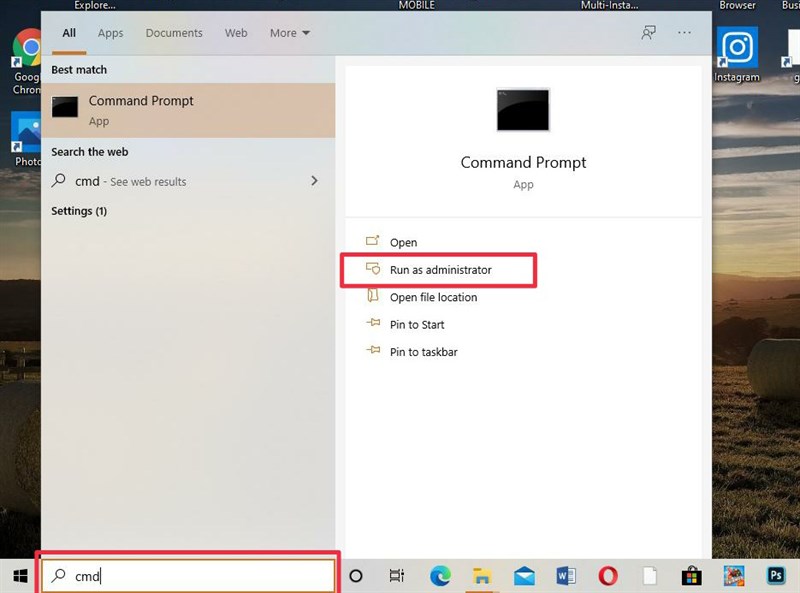Click Run as administrator

[x=440, y=270]
